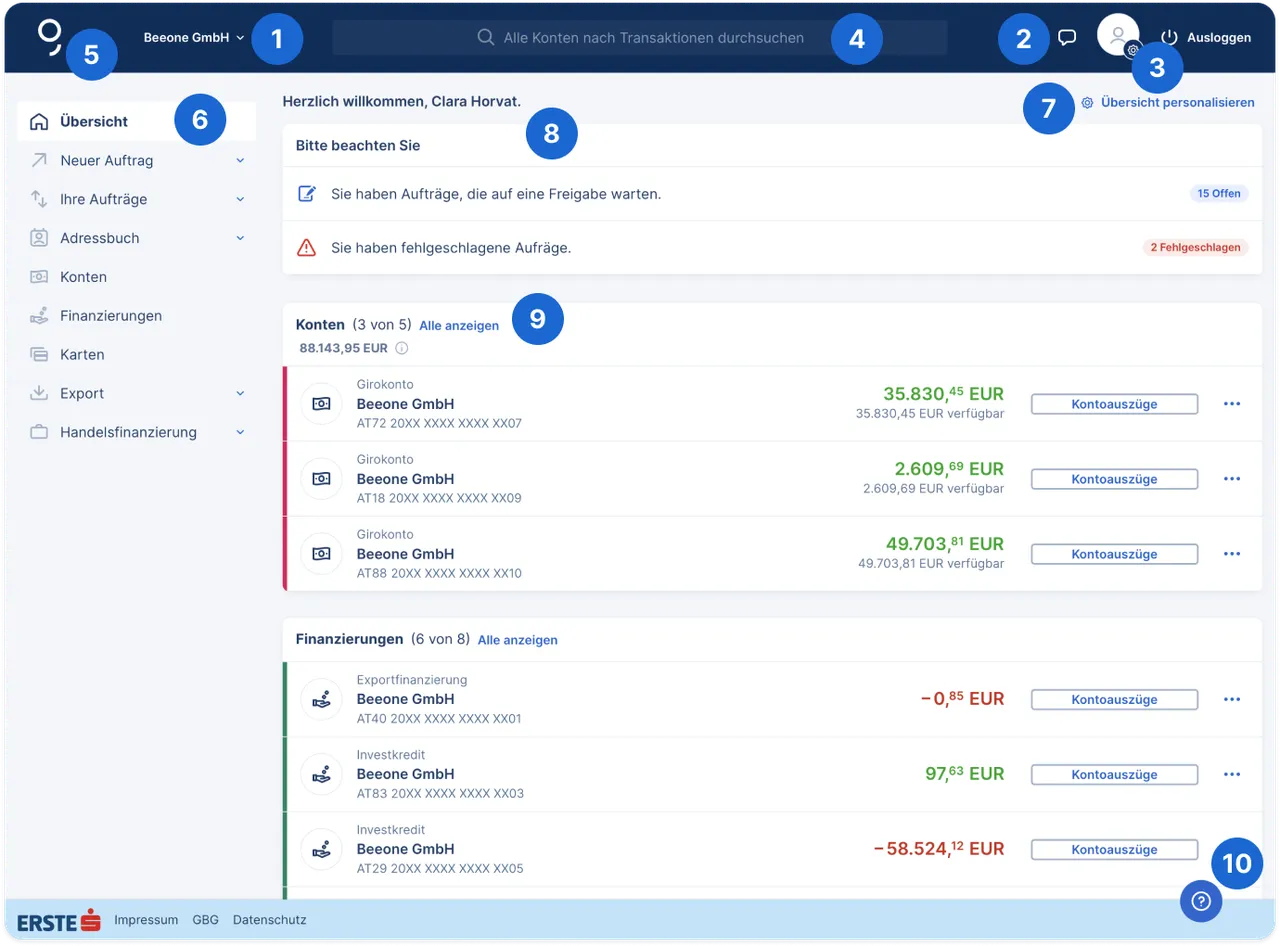Open more options for AT18 account
The height and width of the screenshot is (946, 1280).
pyautogui.click(x=1232, y=479)
